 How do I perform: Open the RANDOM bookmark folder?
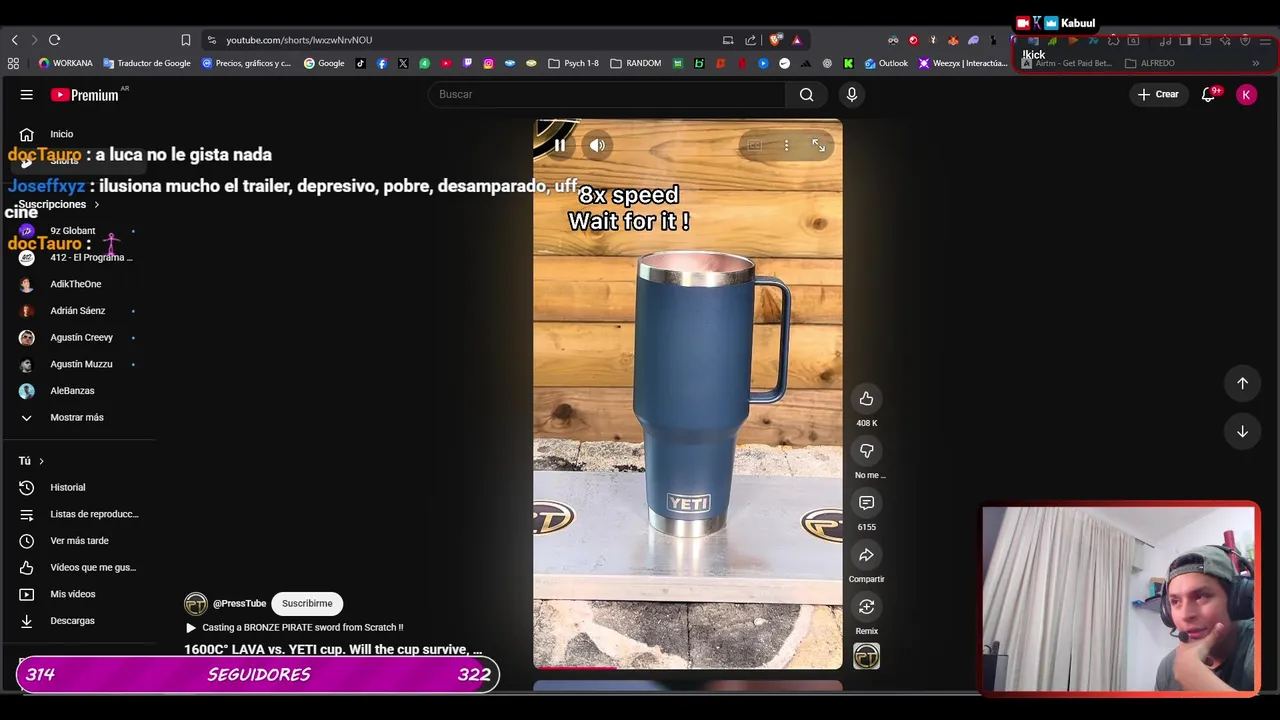pos(636,63)
